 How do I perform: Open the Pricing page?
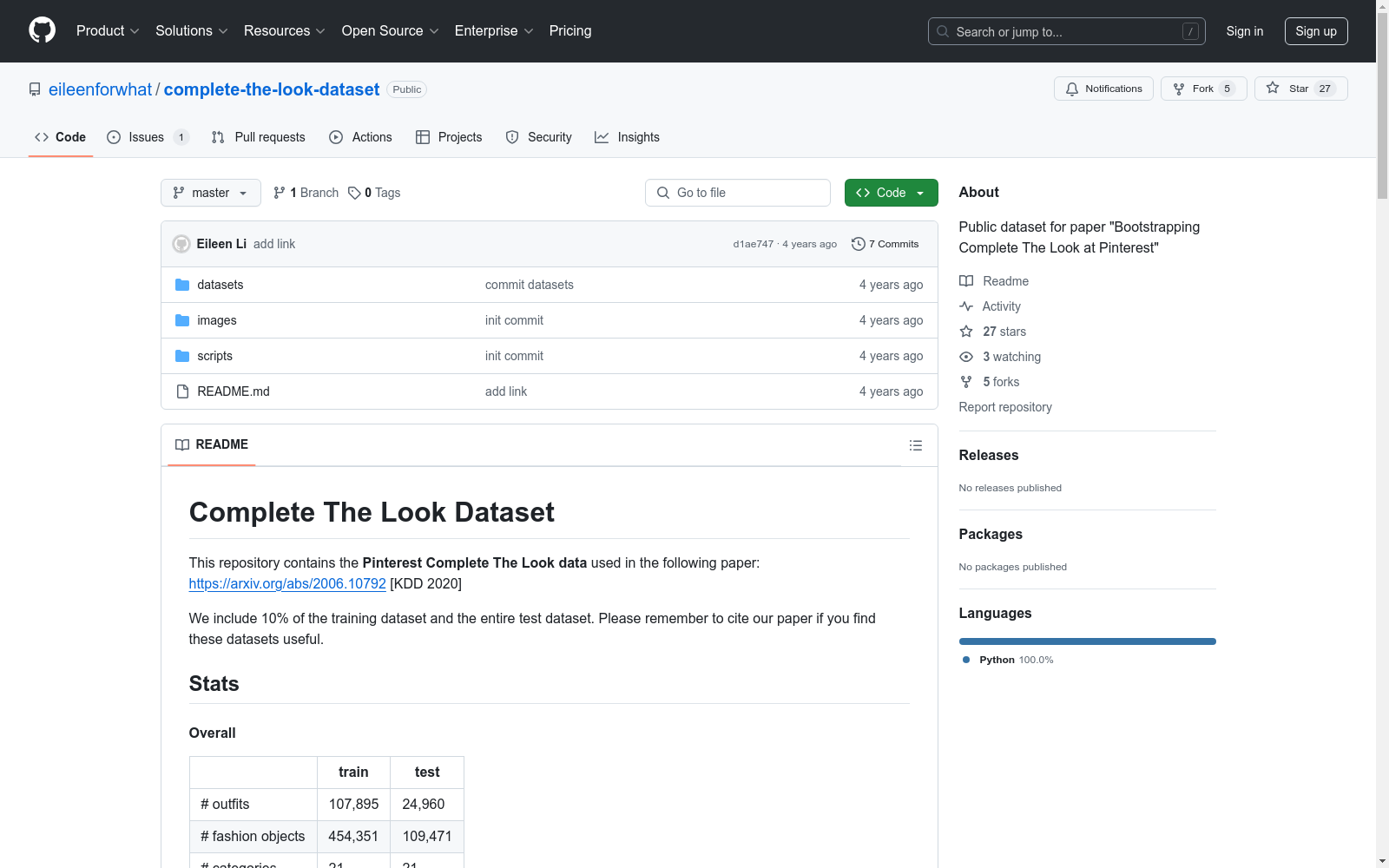click(x=570, y=31)
